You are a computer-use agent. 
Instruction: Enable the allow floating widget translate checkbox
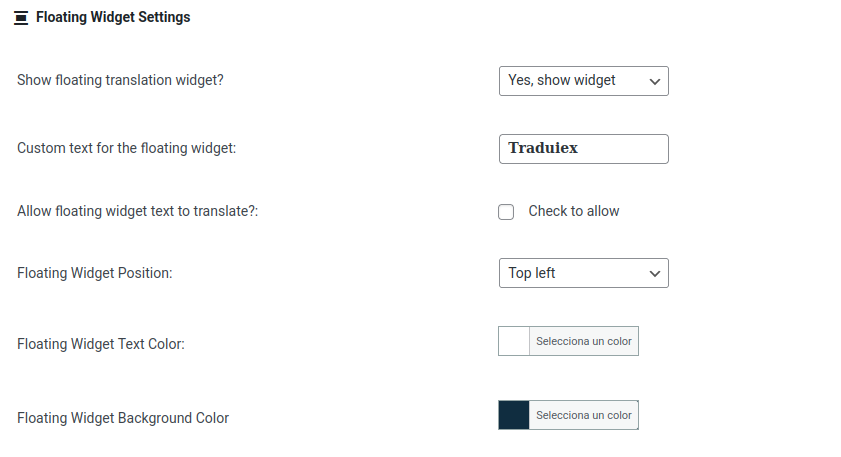pos(506,212)
